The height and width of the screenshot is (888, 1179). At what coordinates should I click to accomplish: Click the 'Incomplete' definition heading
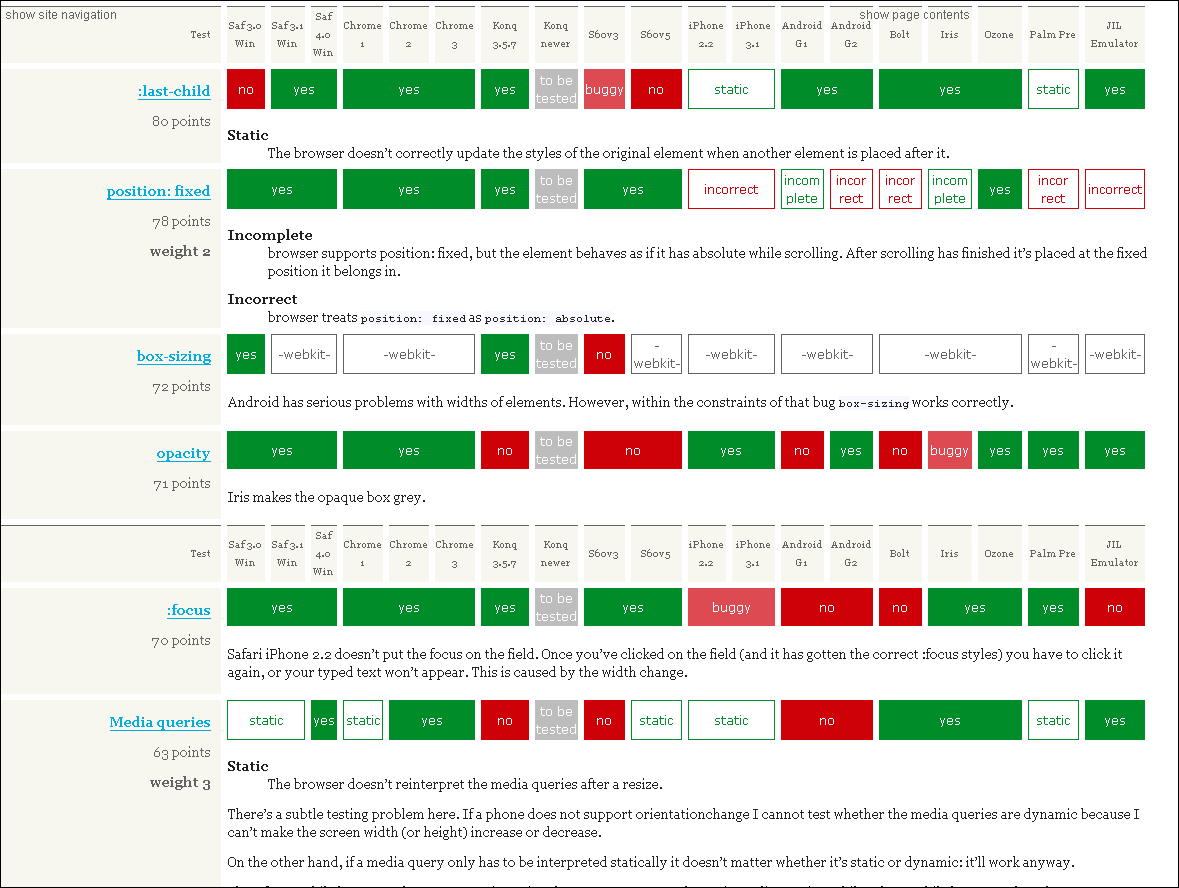click(x=270, y=235)
